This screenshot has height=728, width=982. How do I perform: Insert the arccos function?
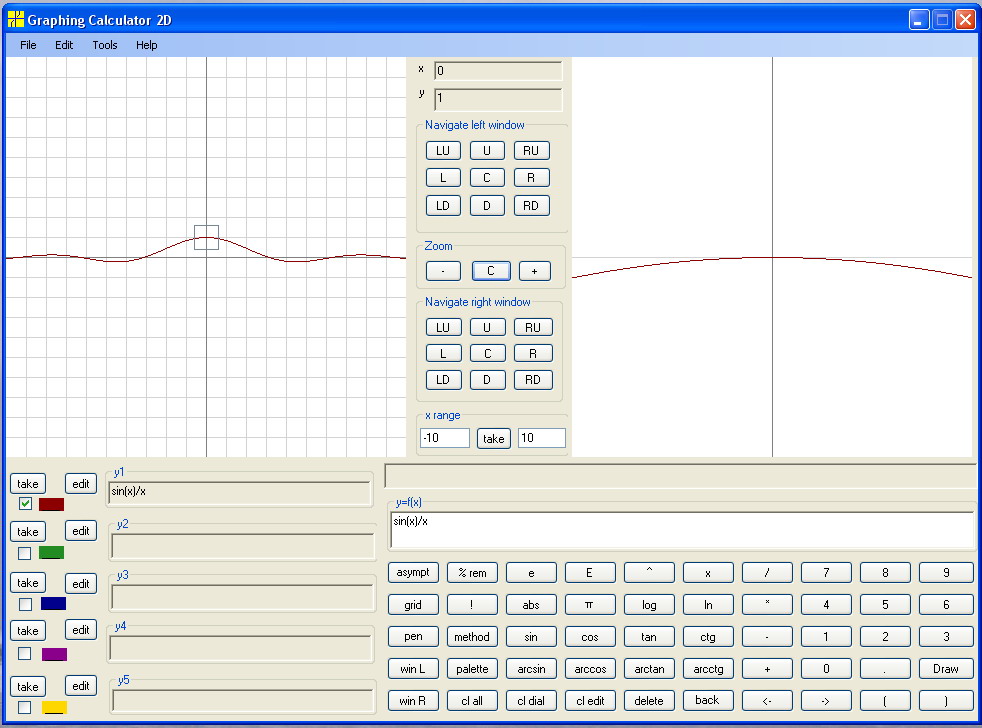(x=590, y=669)
